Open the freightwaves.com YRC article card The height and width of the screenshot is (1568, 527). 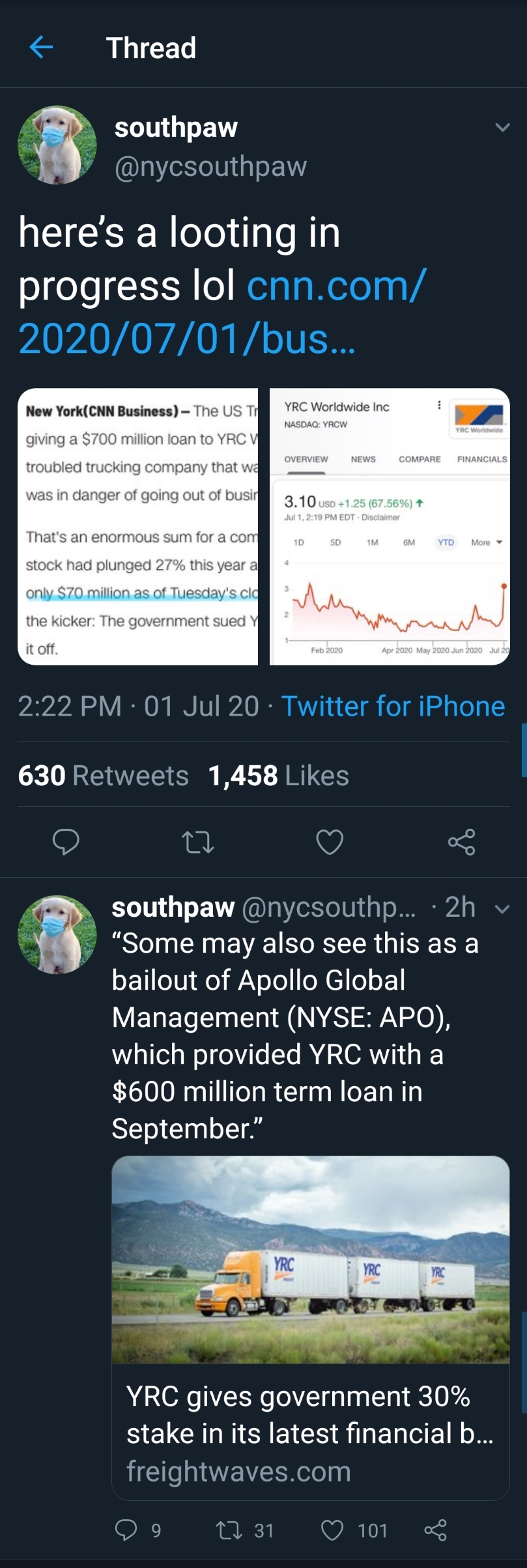(310, 1328)
